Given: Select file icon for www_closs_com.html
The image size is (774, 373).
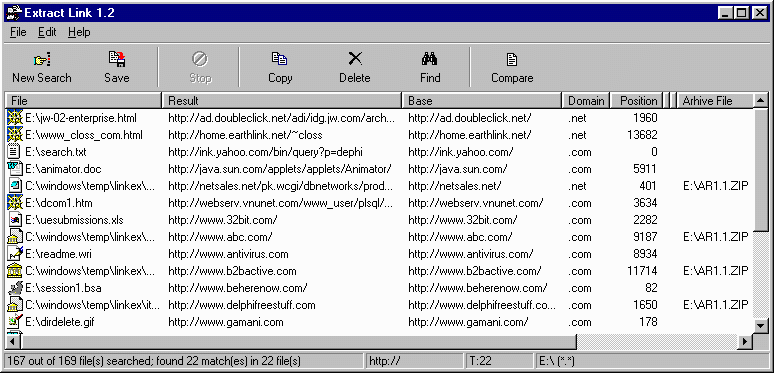Looking at the screenshot, I should (x=15, y=135).
